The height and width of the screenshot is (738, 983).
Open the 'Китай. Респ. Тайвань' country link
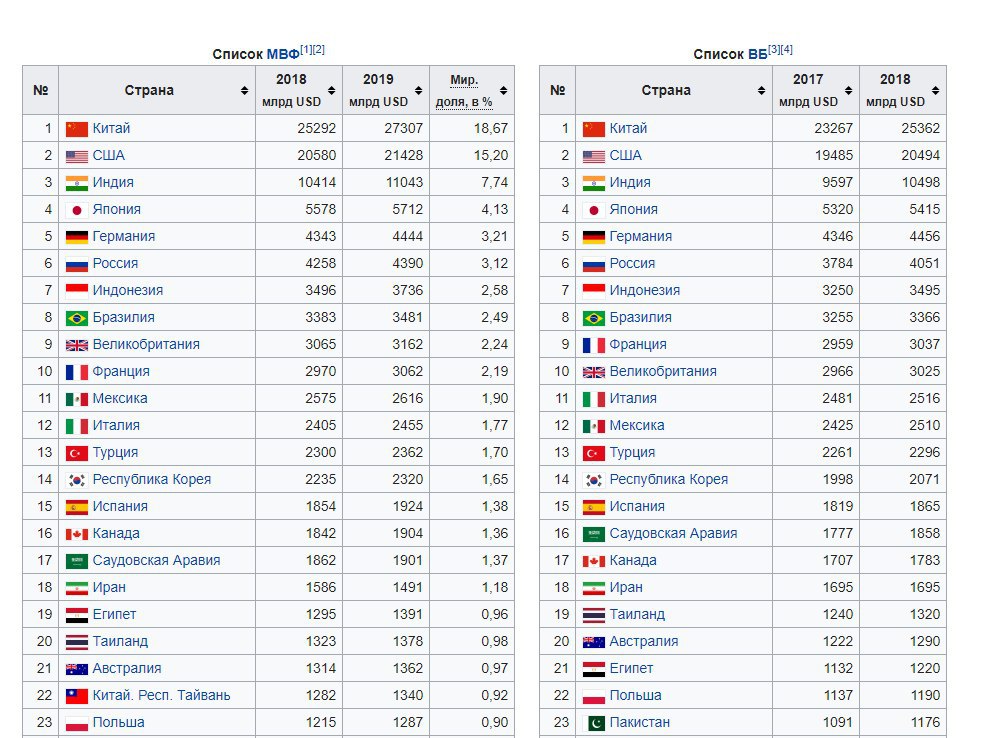(x=161, y=696)
